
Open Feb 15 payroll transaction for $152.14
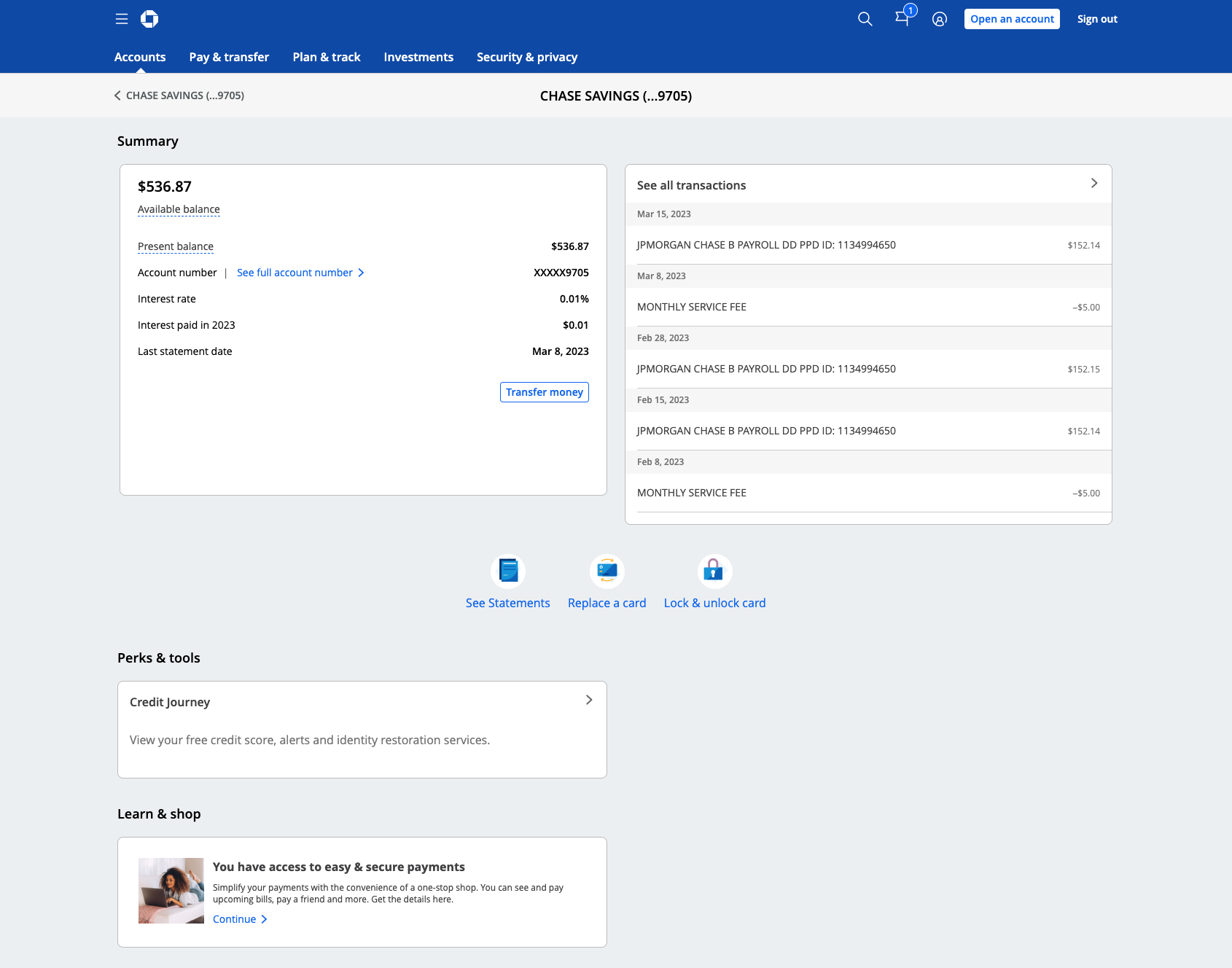[868, 431]
